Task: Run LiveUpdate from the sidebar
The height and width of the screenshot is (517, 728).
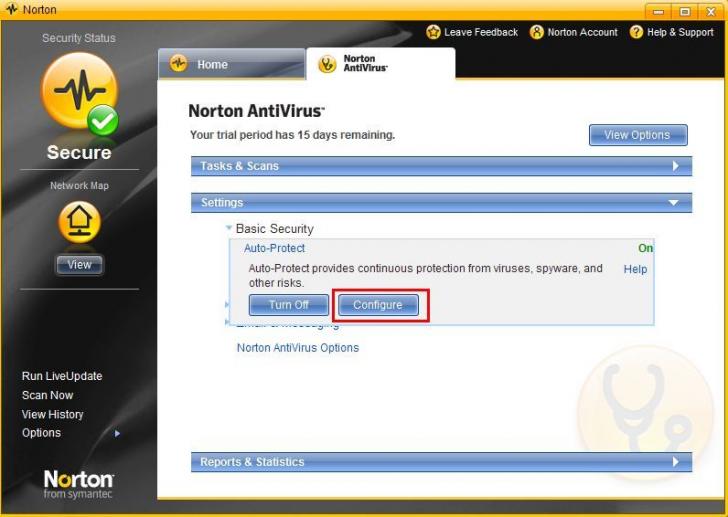Action: (62, 376)
